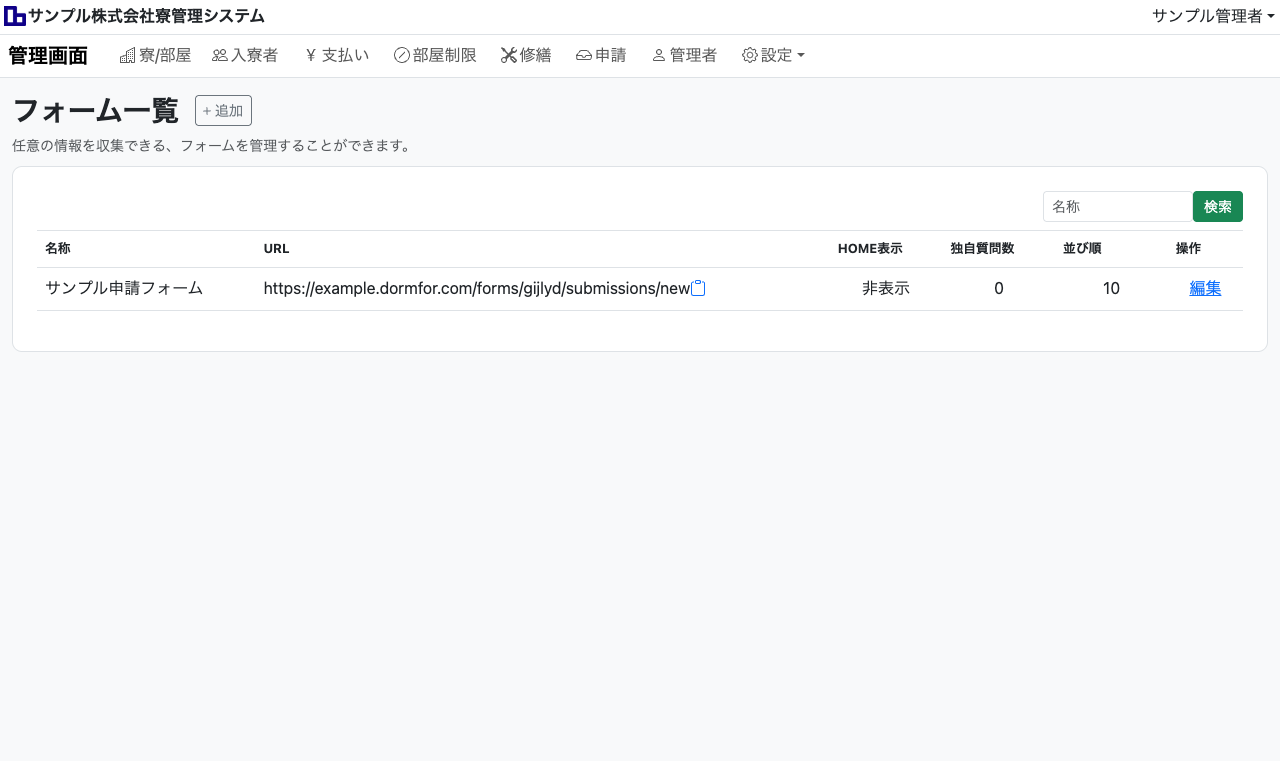Go to 入寮者 via people icon
Screen dimensions: 1280x761
(220, 56)
